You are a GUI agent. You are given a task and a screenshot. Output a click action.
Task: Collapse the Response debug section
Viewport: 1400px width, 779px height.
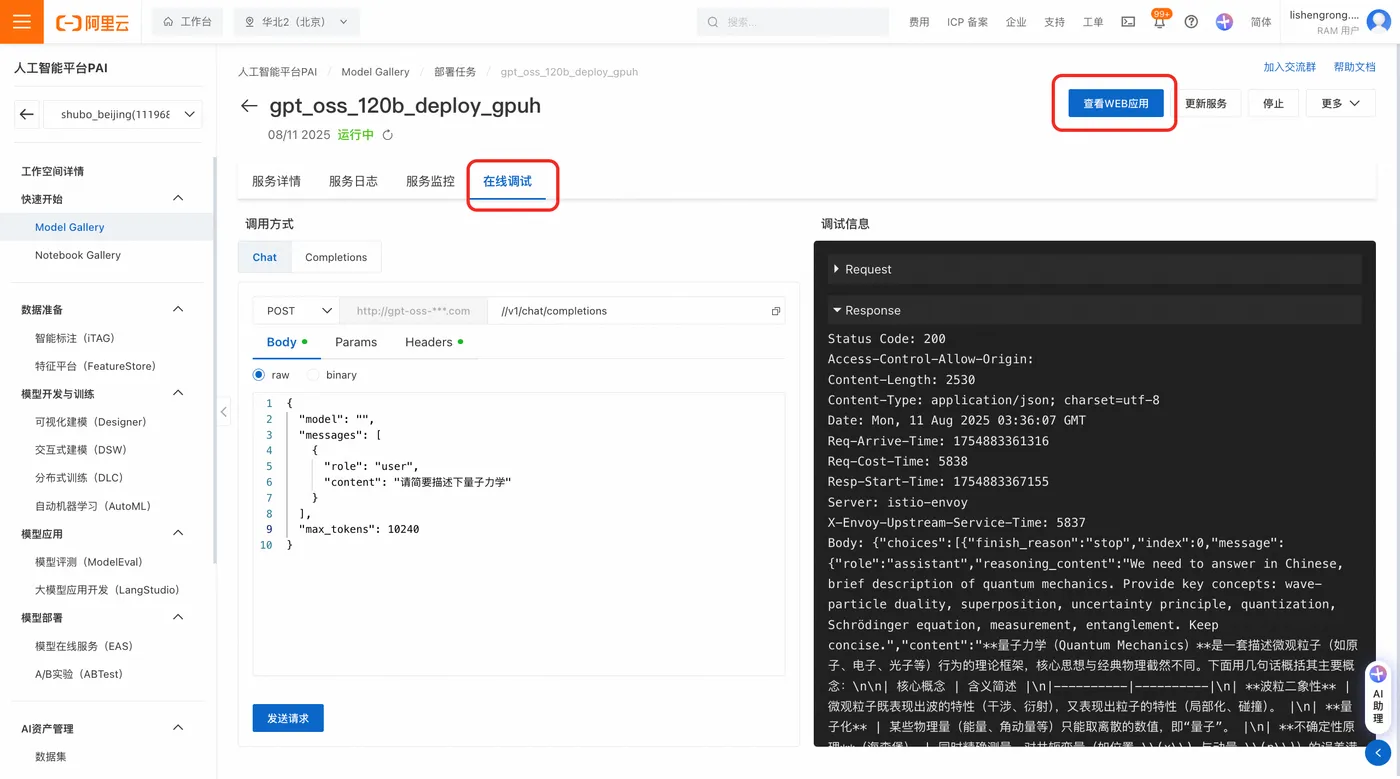pos(1094,310)
